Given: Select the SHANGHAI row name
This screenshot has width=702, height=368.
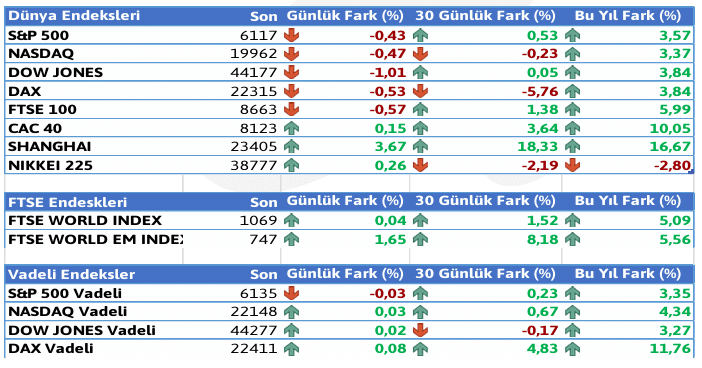Looking at the screenshot, I should [x=50, y=147].
